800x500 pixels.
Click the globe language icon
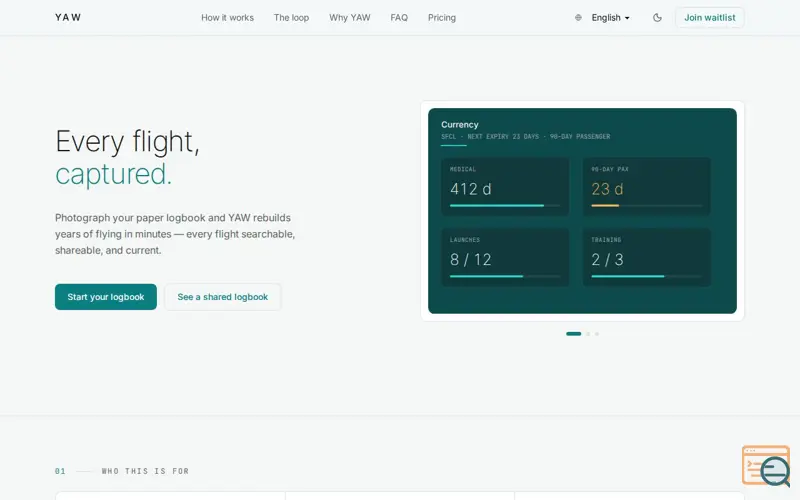pos(578,18)
